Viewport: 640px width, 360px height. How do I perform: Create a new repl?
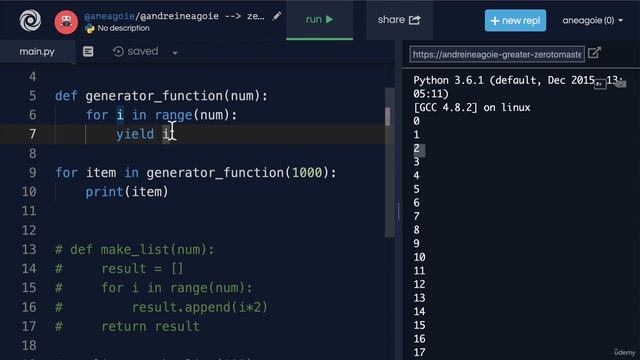coord(515,20)
